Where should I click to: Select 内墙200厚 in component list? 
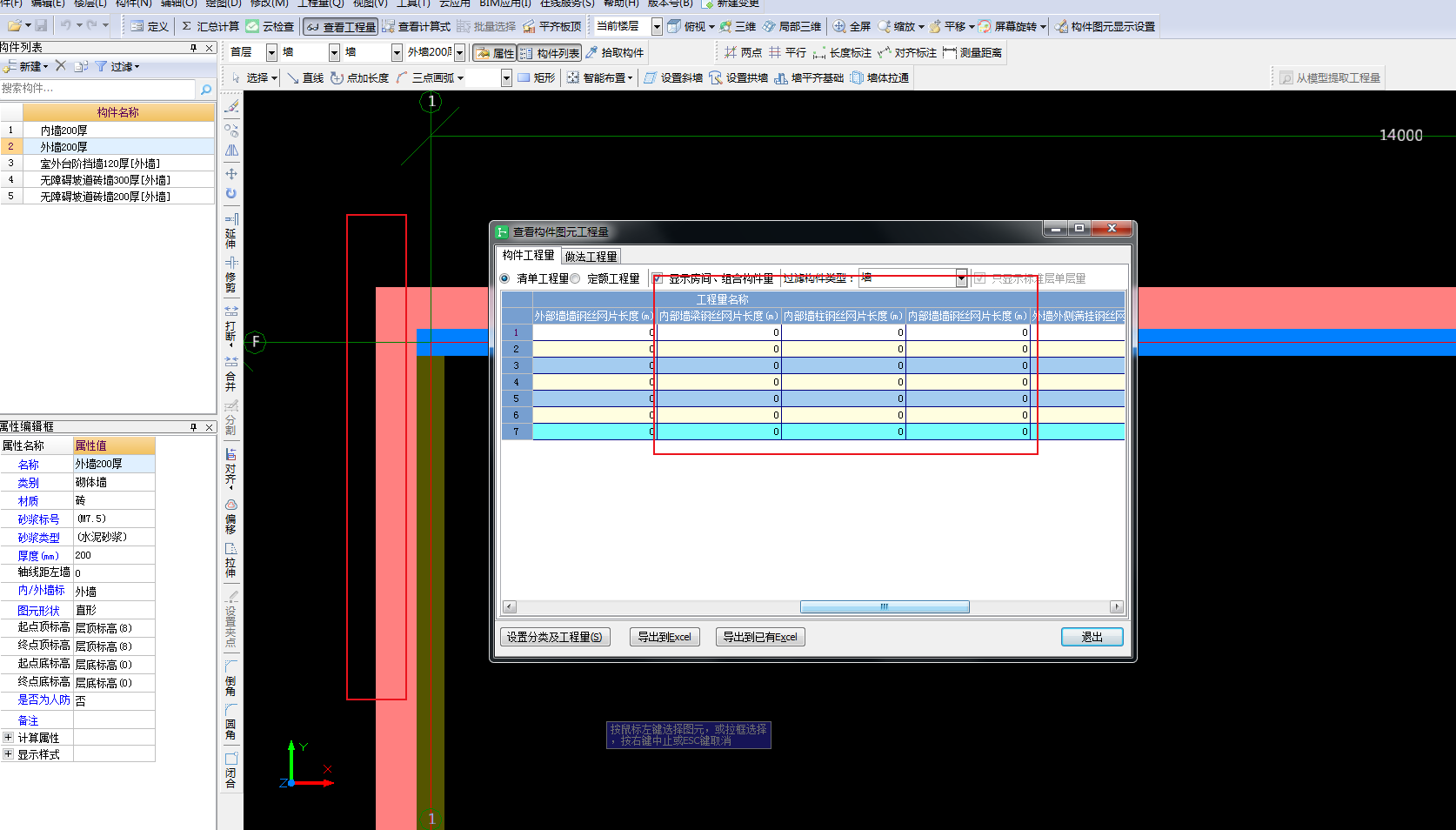coord(118,131)
